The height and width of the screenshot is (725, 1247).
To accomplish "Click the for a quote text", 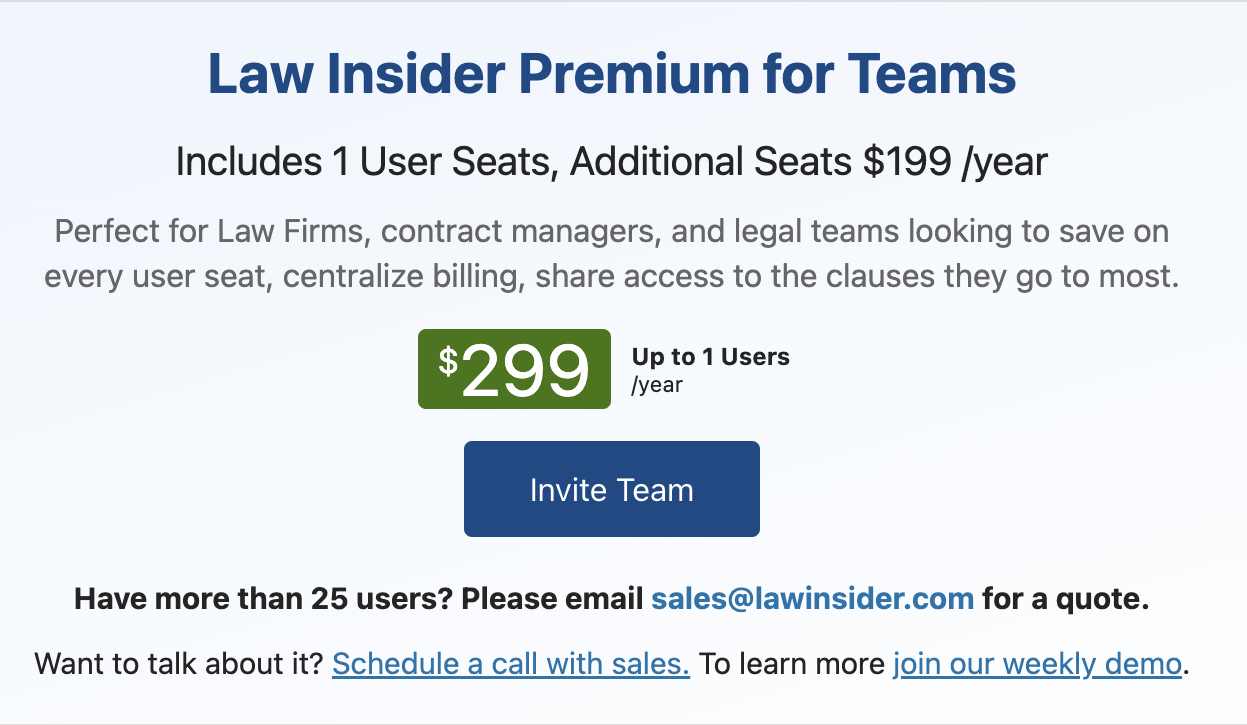I will [1065, 600].
